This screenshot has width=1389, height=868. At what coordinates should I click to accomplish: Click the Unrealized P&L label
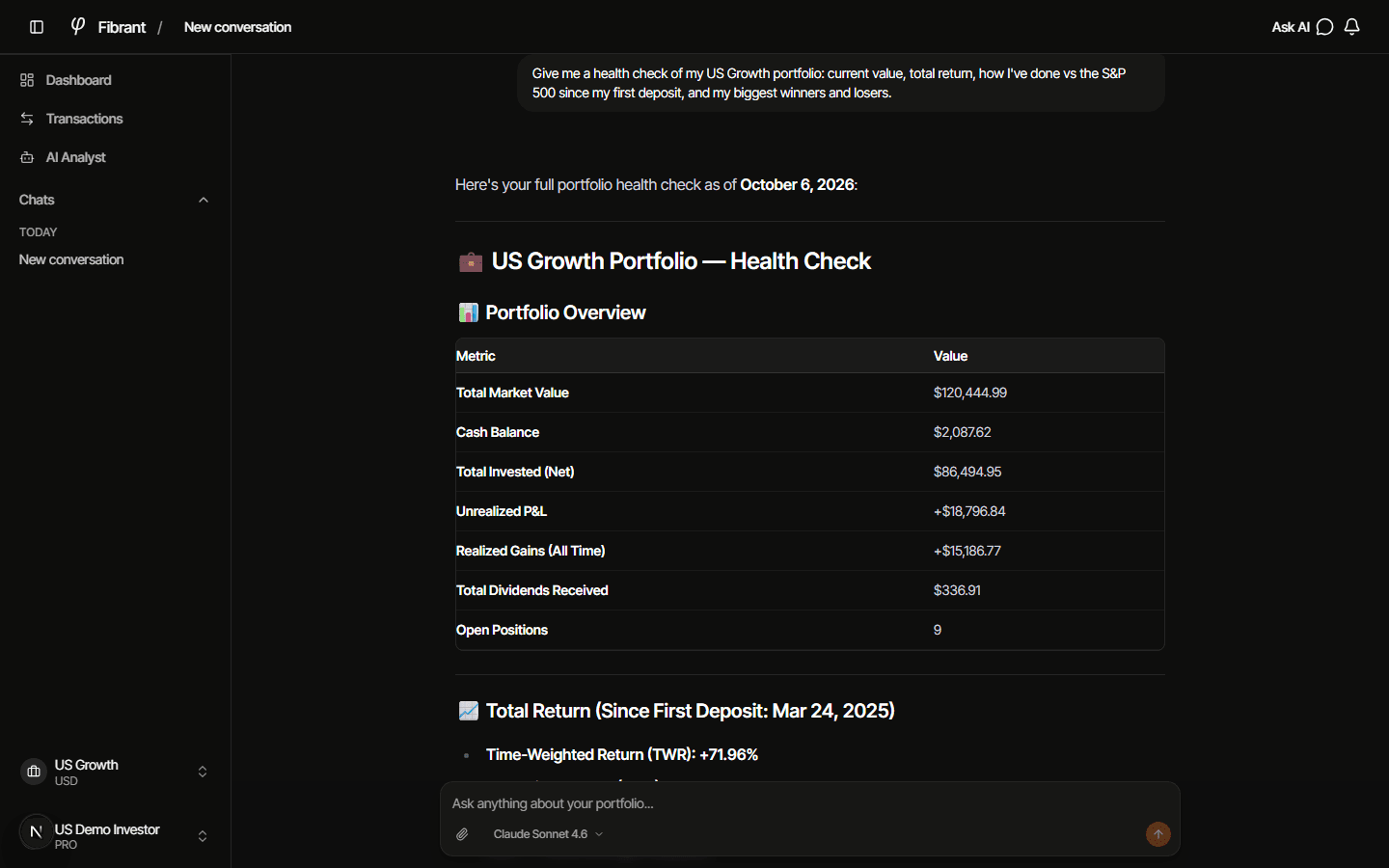(x=502, y=511)
